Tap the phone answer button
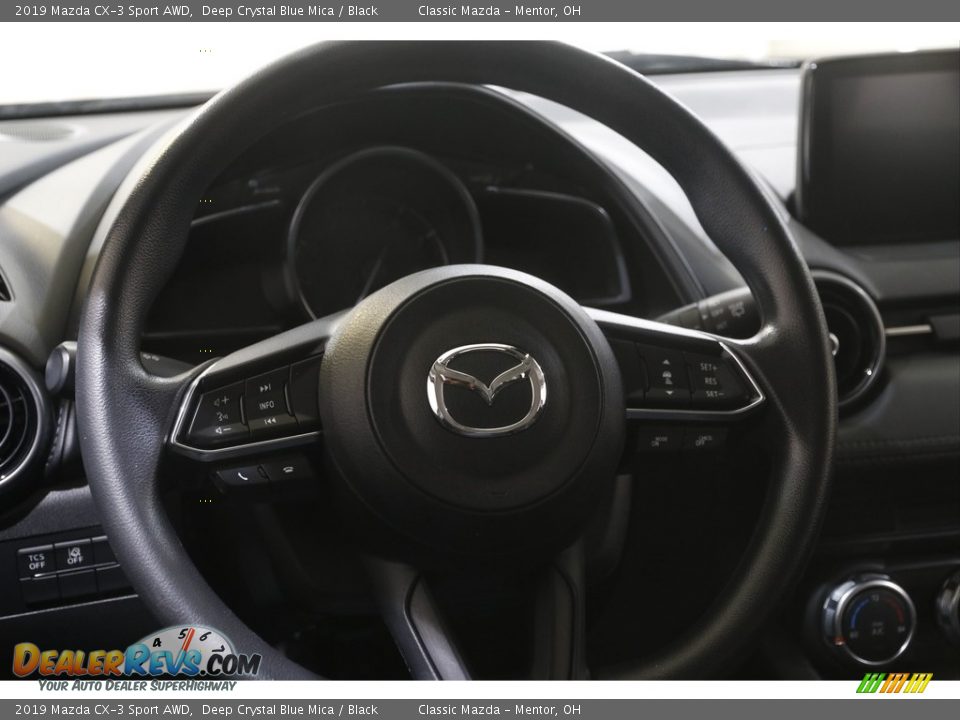This screenshot has width=960, height=720. point(241,475)
